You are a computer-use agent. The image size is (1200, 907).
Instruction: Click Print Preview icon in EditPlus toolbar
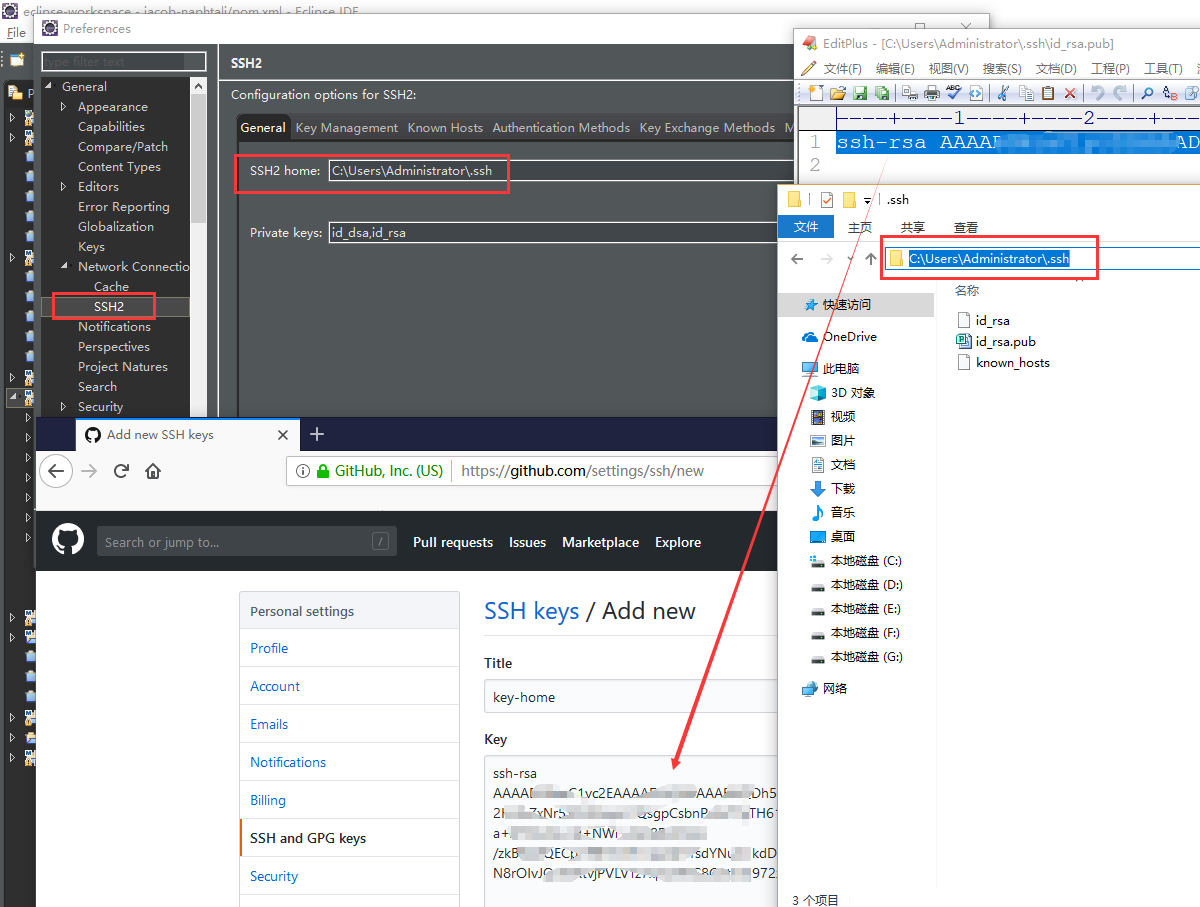pos(909,93)
